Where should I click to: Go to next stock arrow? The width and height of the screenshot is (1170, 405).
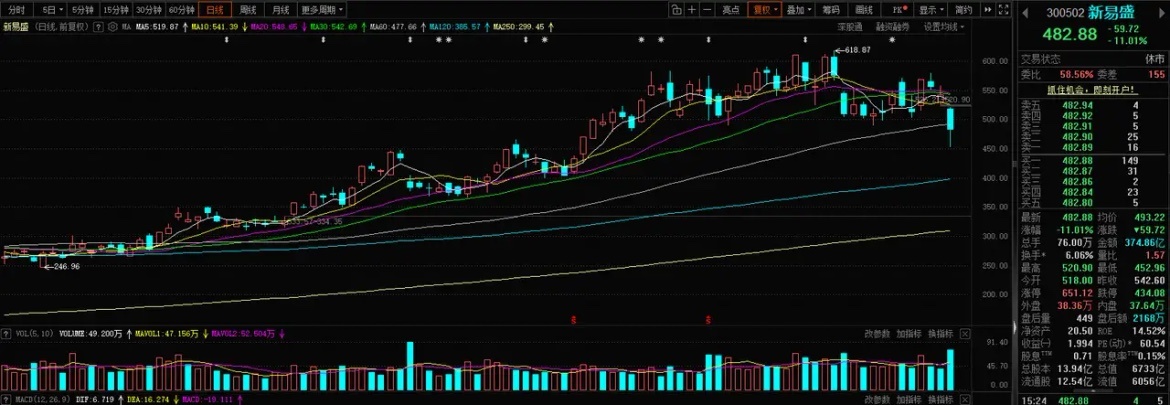[x=1162, y=11]
